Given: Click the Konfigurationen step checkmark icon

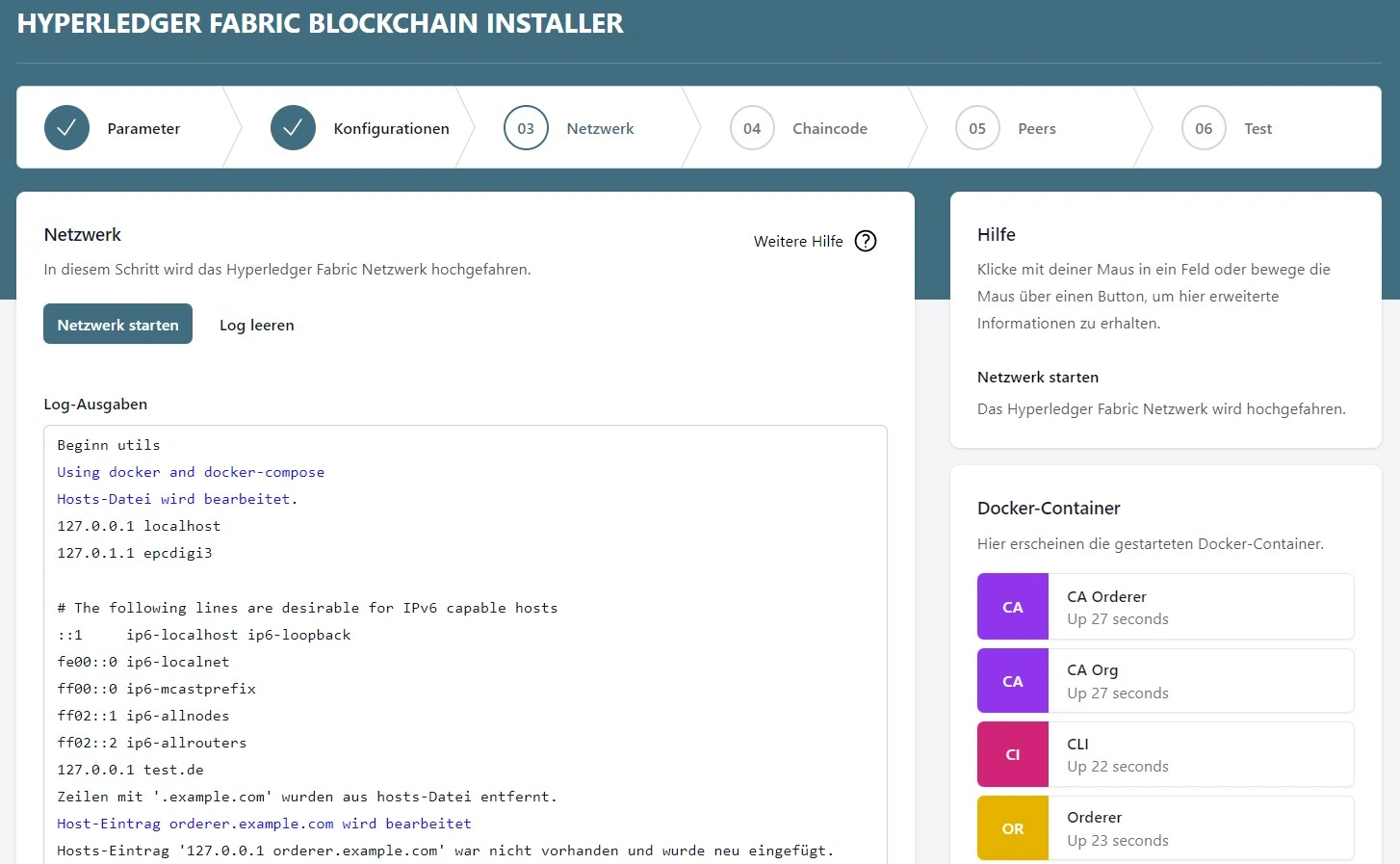Looking at the screenshot, I should (x=293, y=128).
